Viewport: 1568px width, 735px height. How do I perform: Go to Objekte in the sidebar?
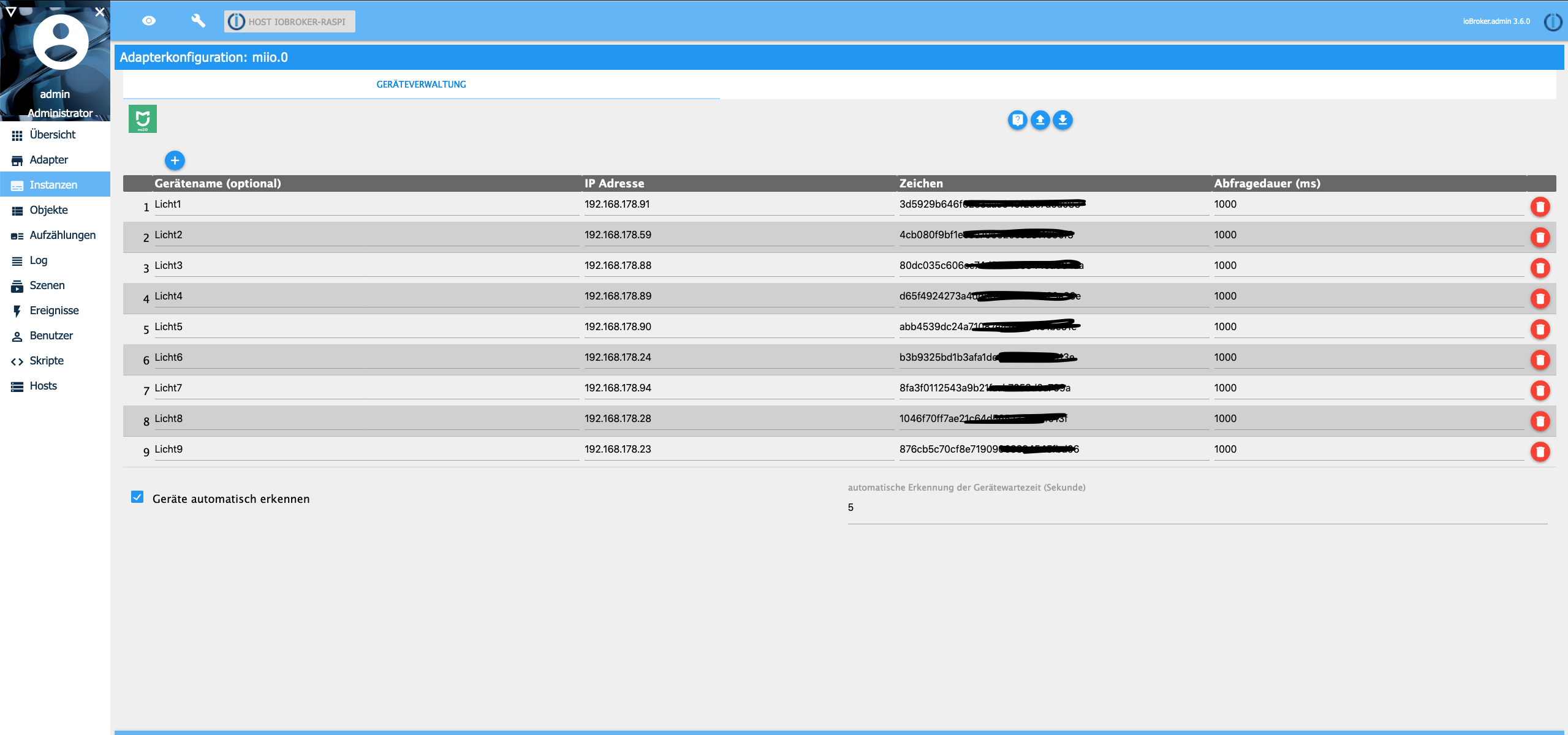click(x=49, y=210)
